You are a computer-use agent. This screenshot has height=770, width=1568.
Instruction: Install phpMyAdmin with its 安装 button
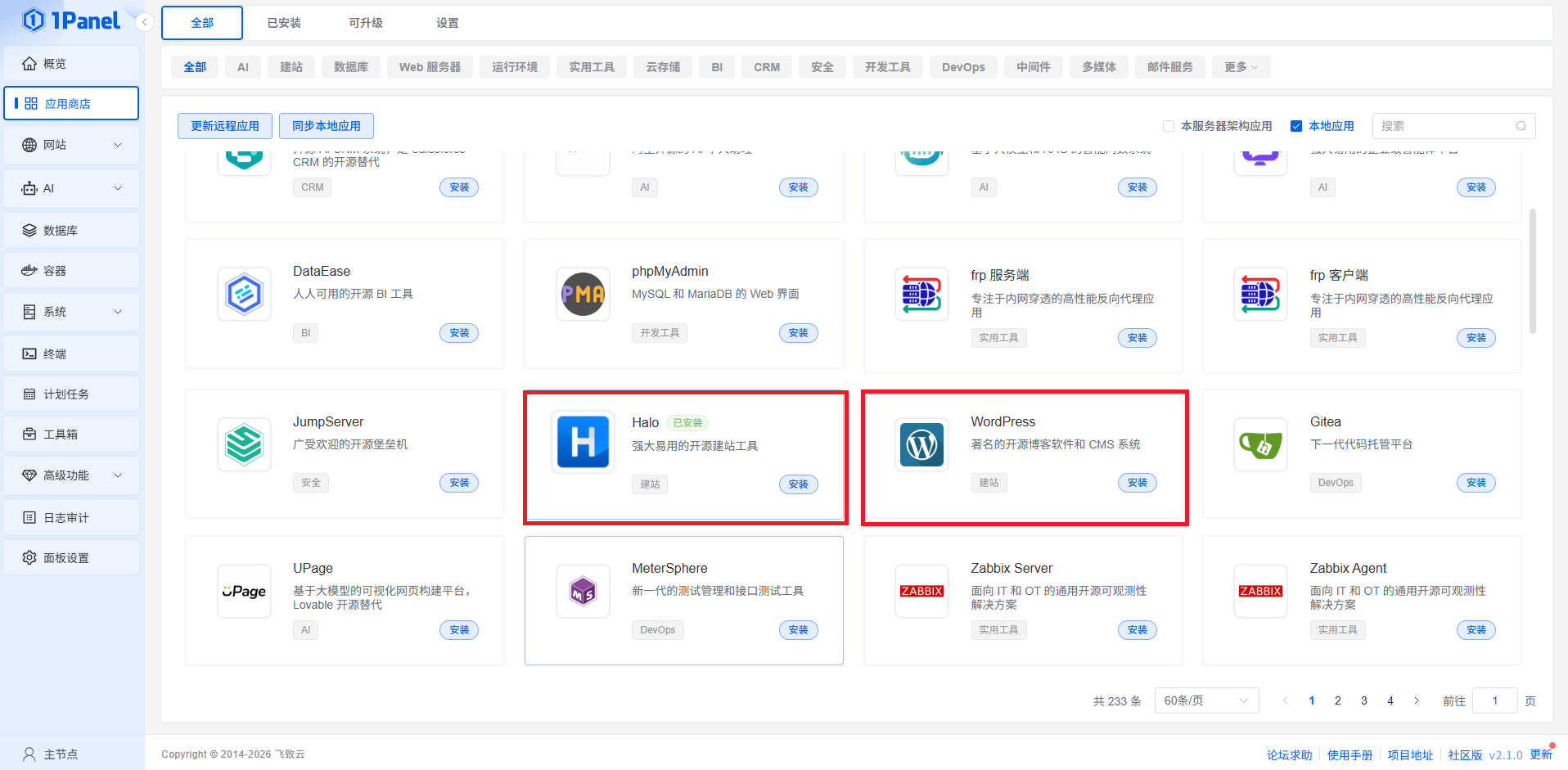tap(799, 333)
